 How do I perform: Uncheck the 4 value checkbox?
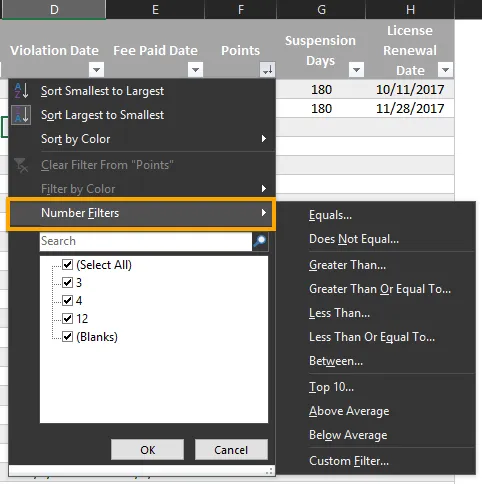tap(67, 301)
